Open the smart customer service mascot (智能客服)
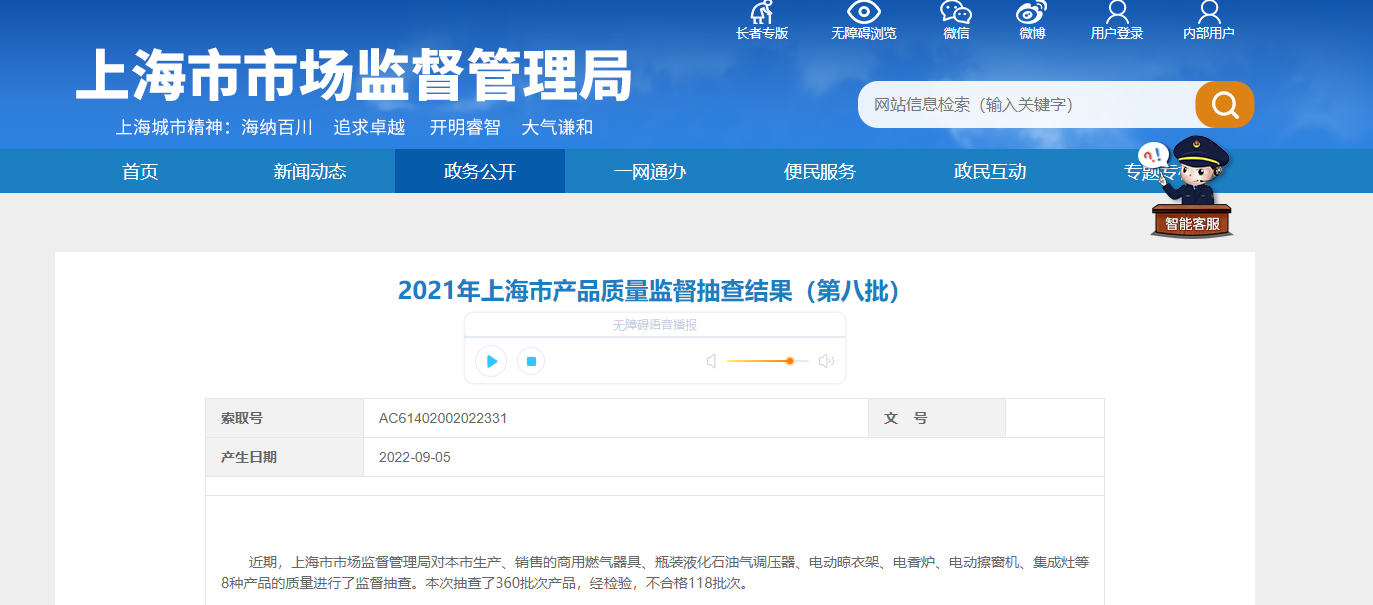This screenshot has height=605, width=1373. click(x=1192, y=190)
